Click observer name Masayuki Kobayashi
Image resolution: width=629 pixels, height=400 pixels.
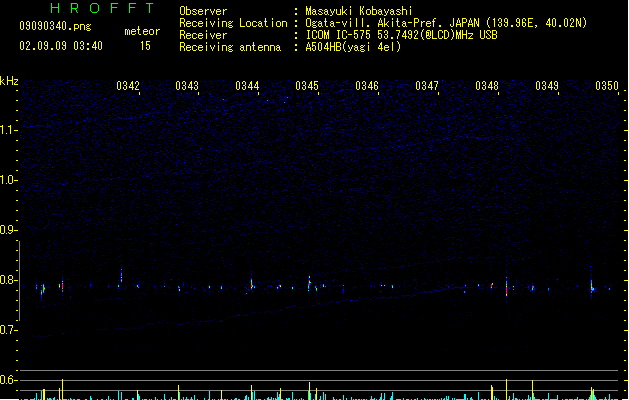point(359,11)
